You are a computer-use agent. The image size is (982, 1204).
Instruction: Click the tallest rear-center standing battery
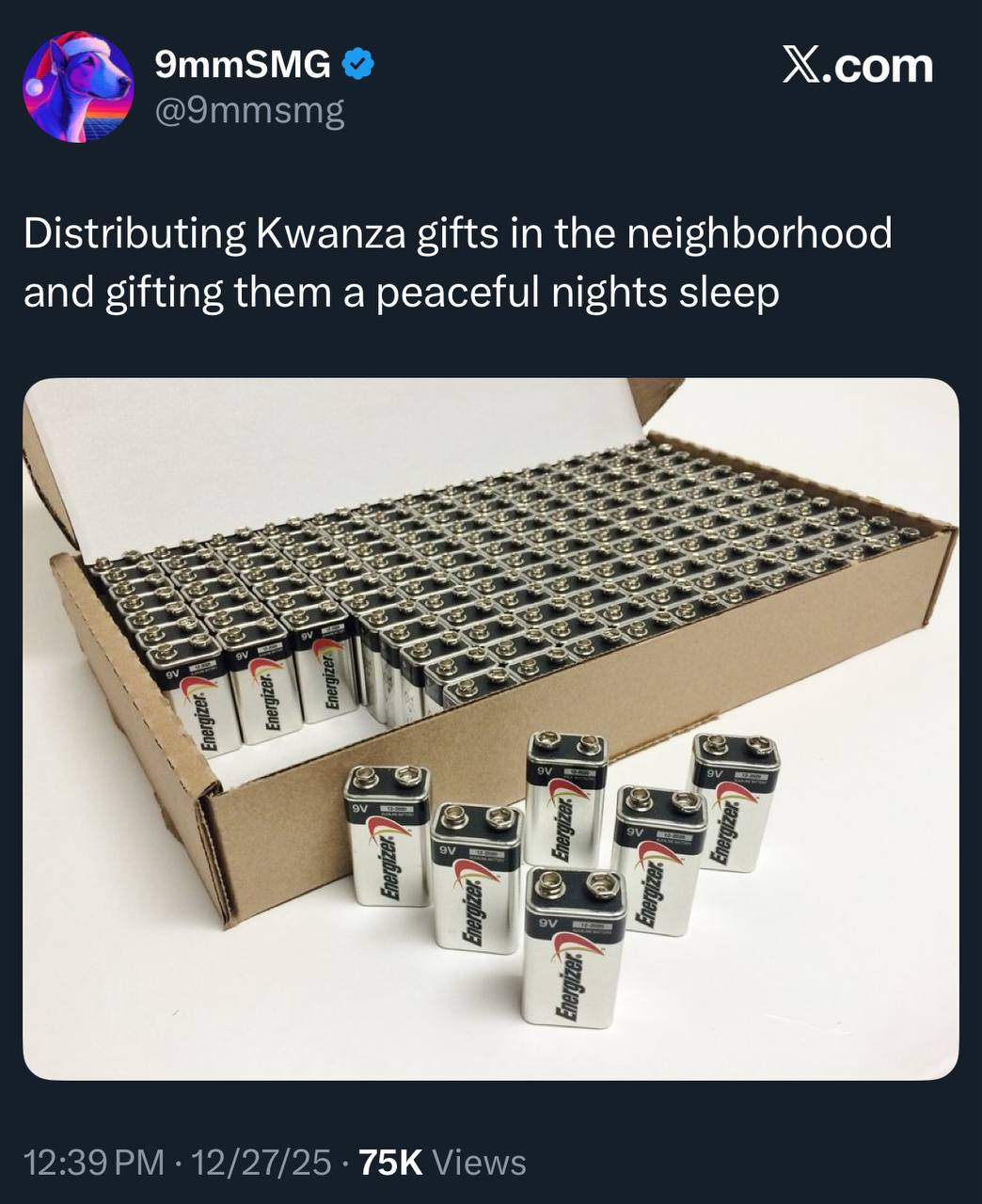(x=565, y=798)
